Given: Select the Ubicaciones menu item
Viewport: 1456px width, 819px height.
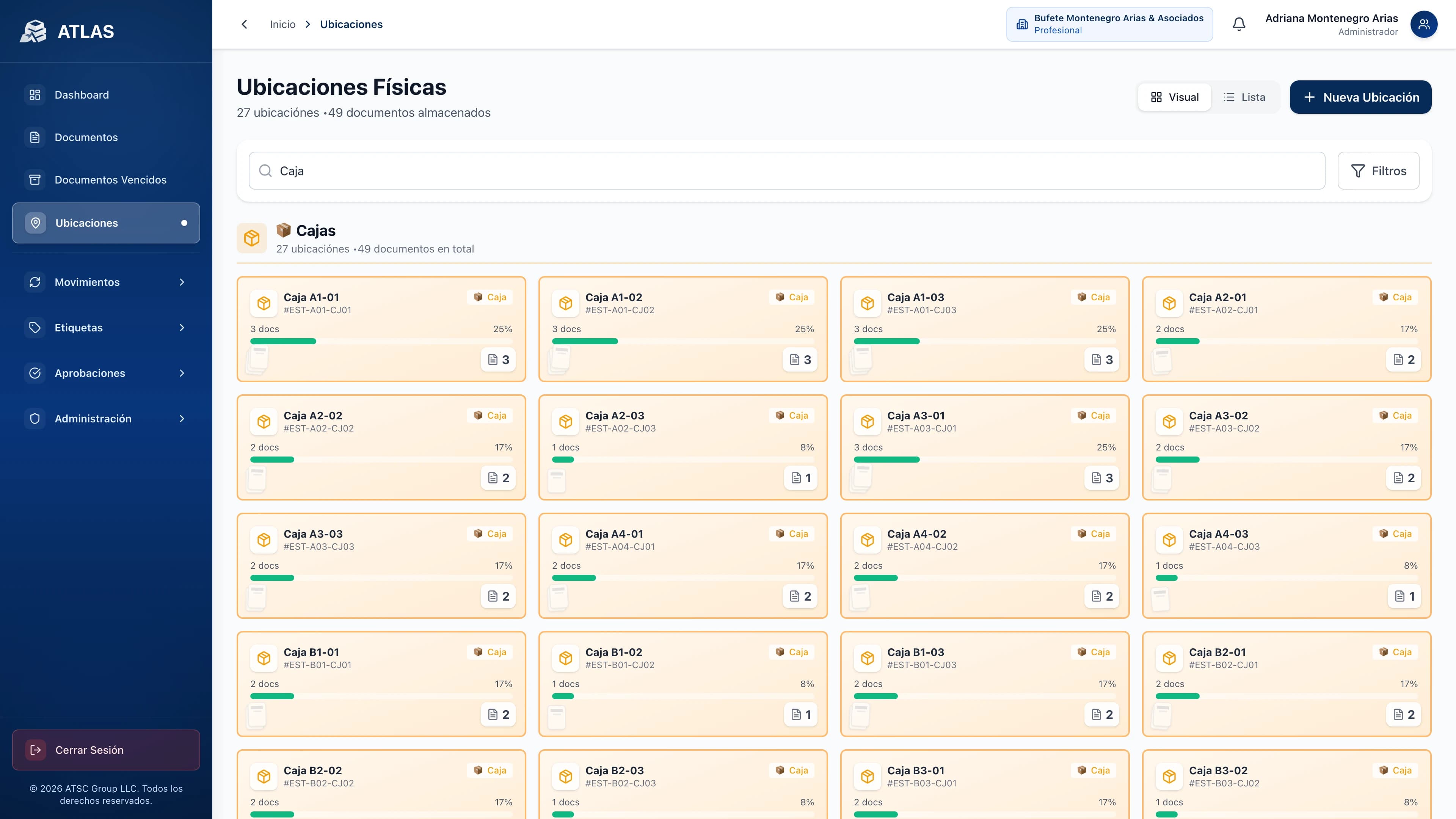Looking at the screenshot, I should pyautogui.click(x=106, y=223).
